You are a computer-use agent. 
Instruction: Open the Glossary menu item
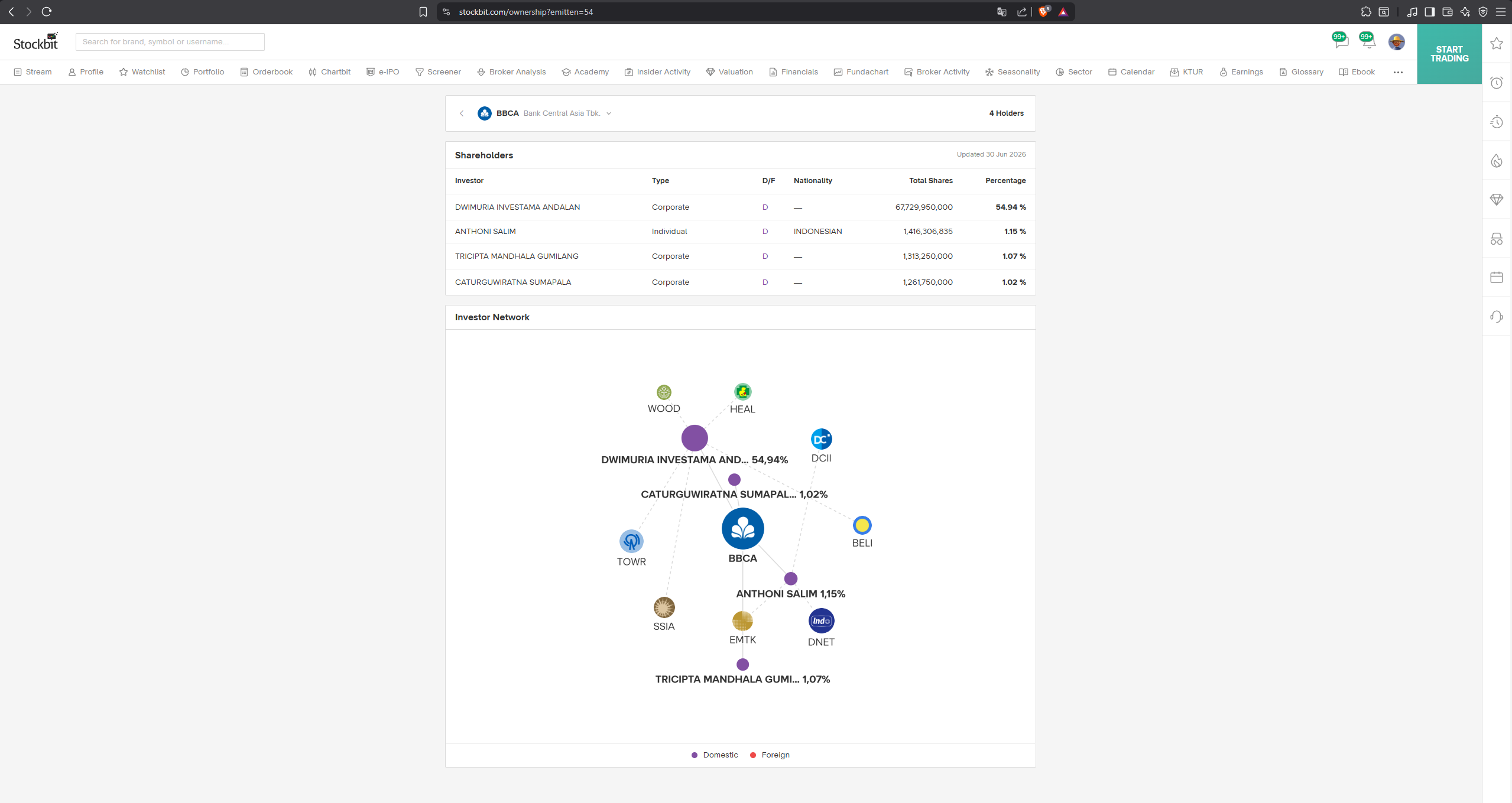[1301, 72]
